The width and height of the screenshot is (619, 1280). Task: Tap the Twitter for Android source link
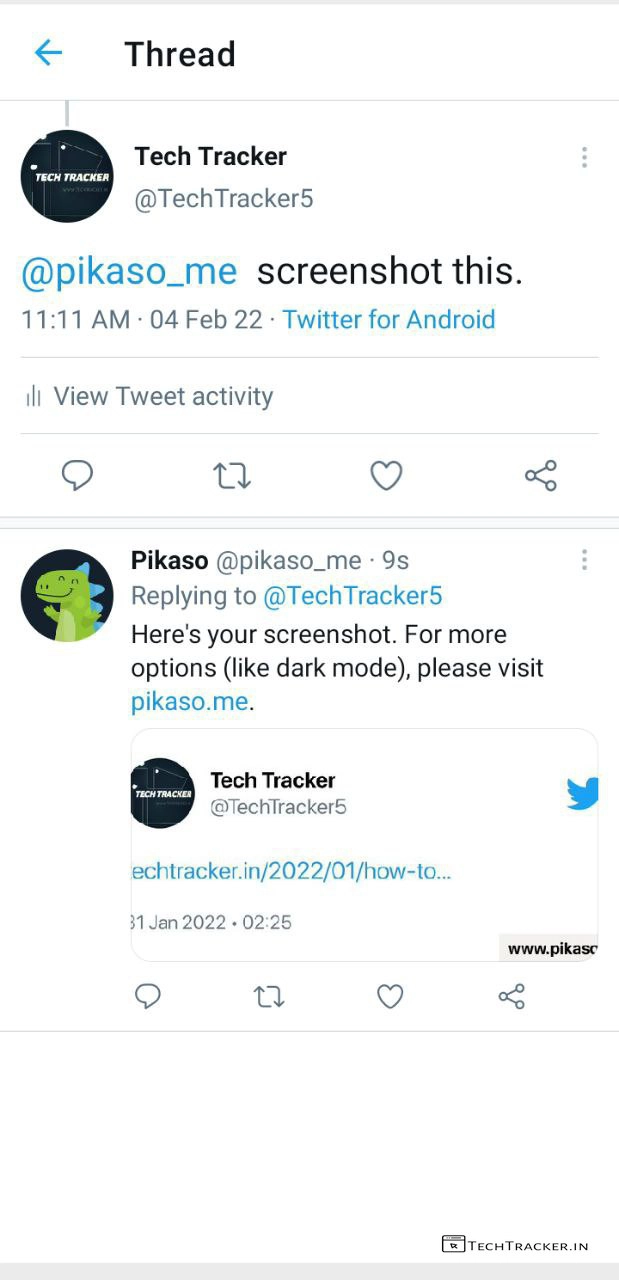[x=389, y=320]
